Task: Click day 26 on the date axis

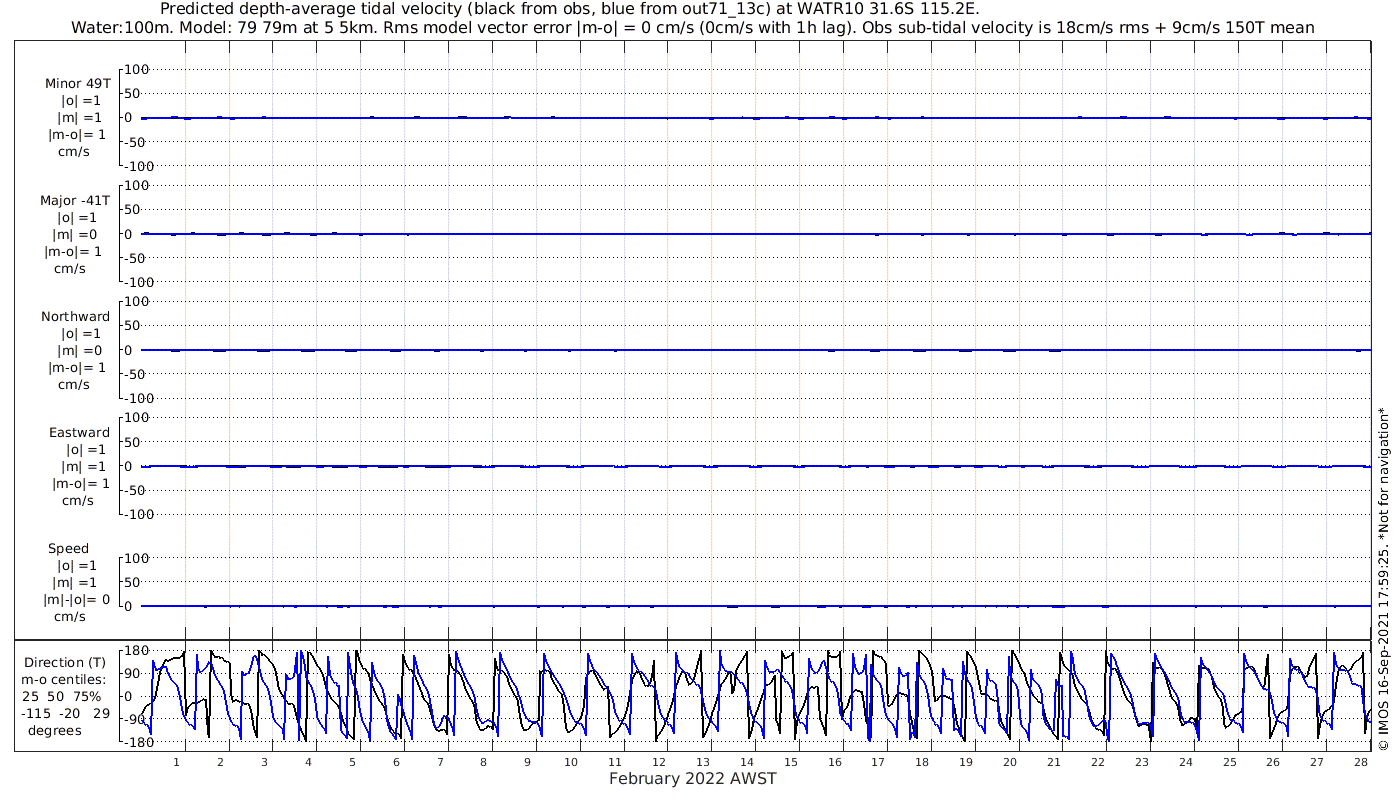Action: pyautogui.click(x=1273, y=762)
